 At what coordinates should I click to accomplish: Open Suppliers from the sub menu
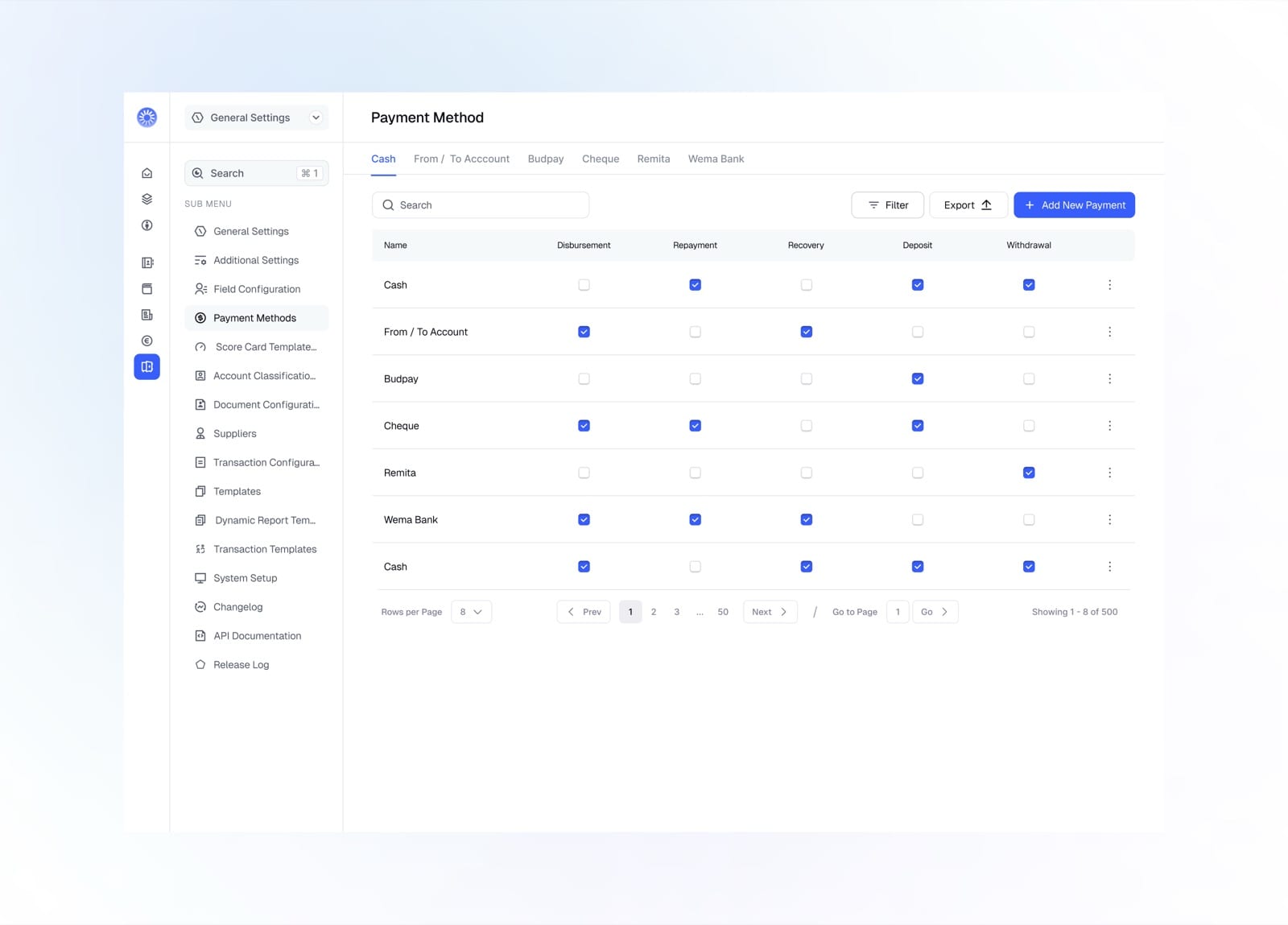pyautogui.click(x=257, y=433)
